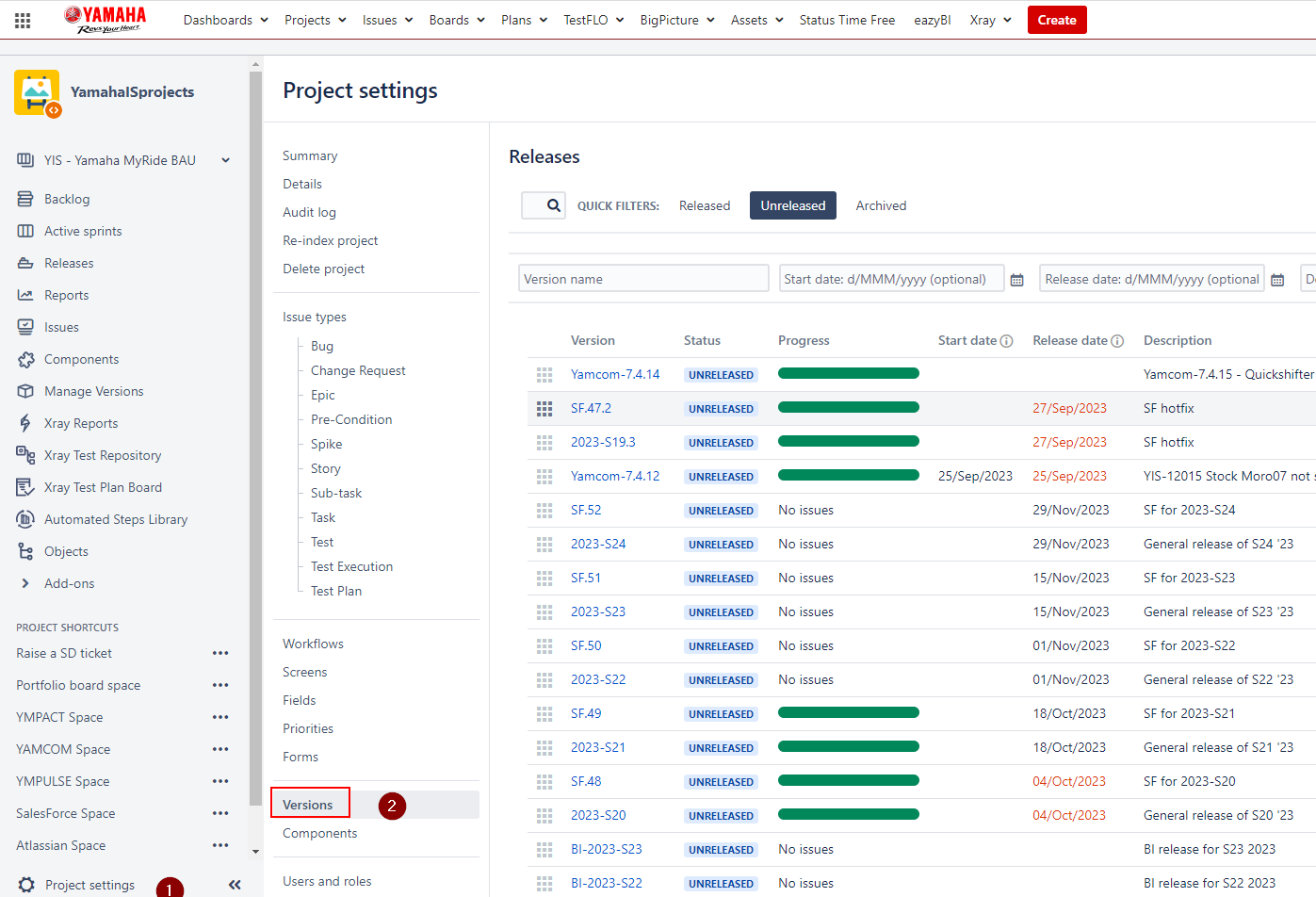Show Release date column info icon
Image resolution: width=1316 pixels, height=897 pixels.
[x=1117, y=341]
